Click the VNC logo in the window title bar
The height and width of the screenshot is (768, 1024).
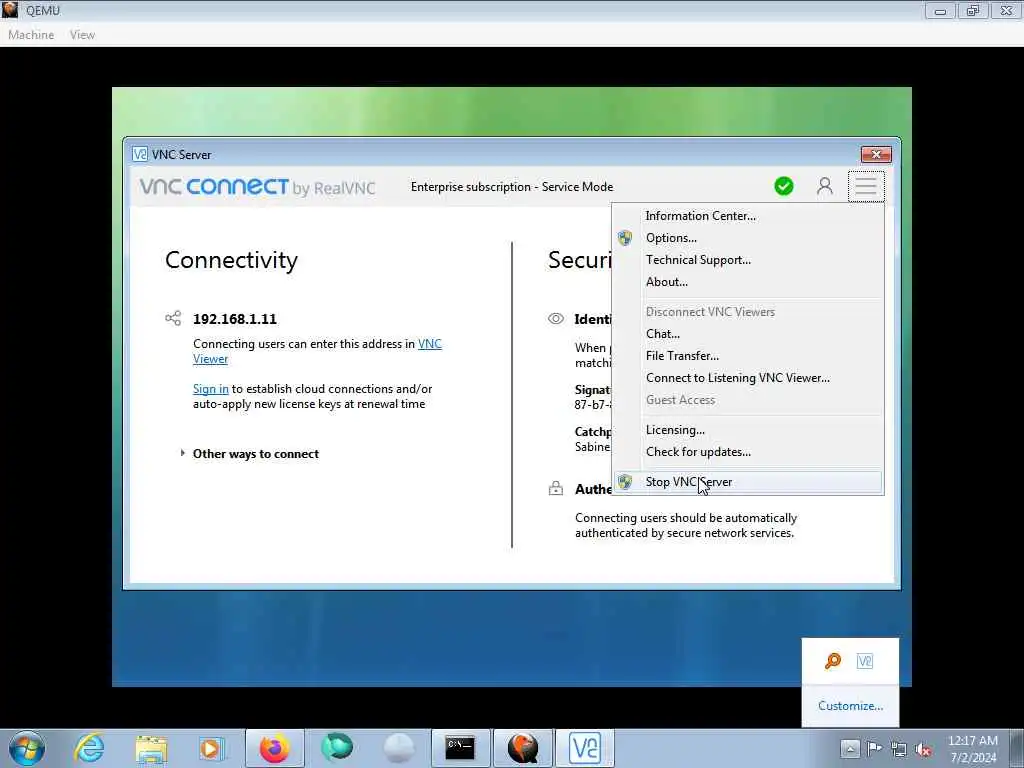point(140,154)
